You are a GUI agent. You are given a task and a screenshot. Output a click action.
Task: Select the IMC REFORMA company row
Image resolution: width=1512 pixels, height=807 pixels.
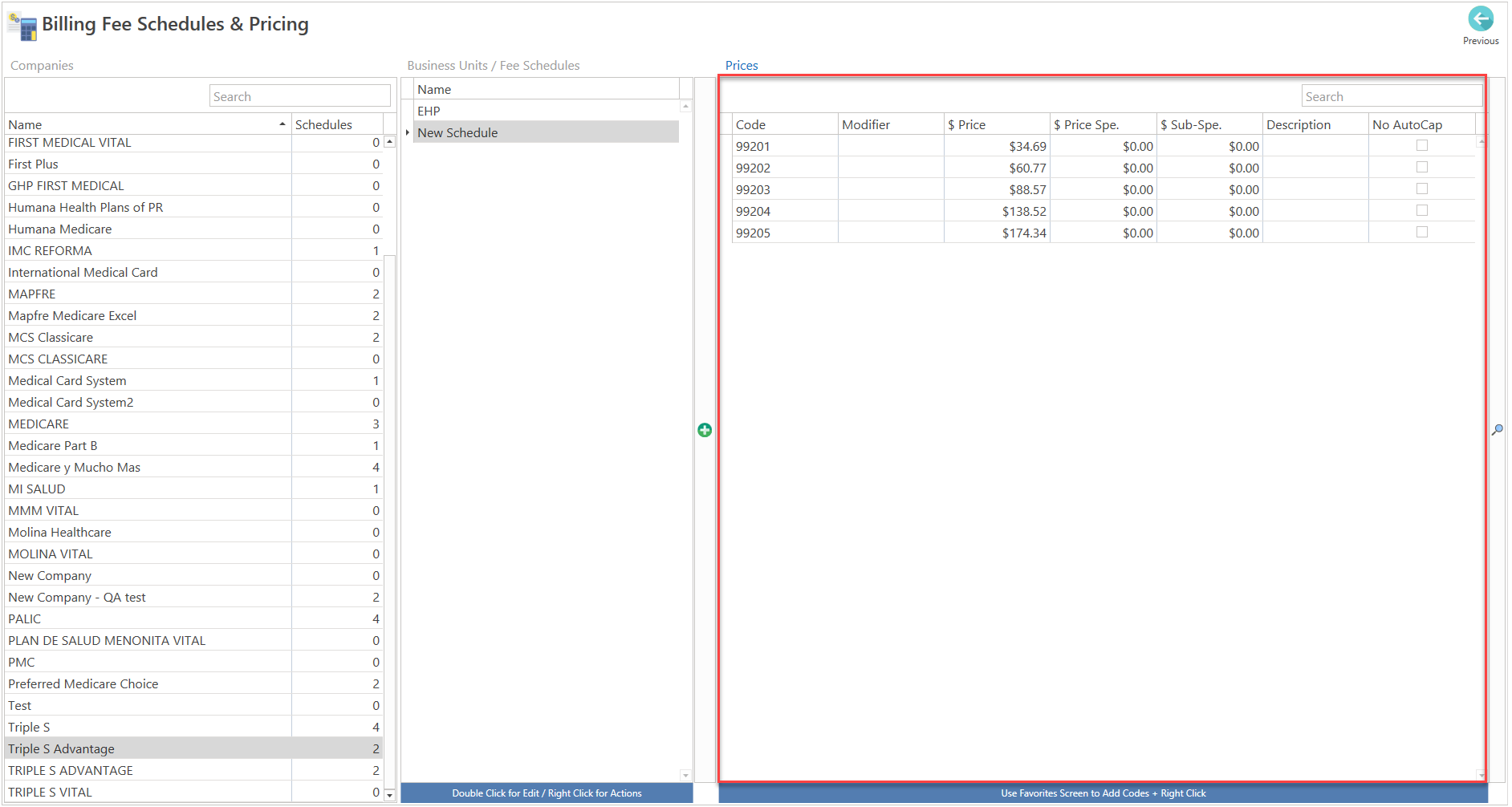click(x=193, y=250)
